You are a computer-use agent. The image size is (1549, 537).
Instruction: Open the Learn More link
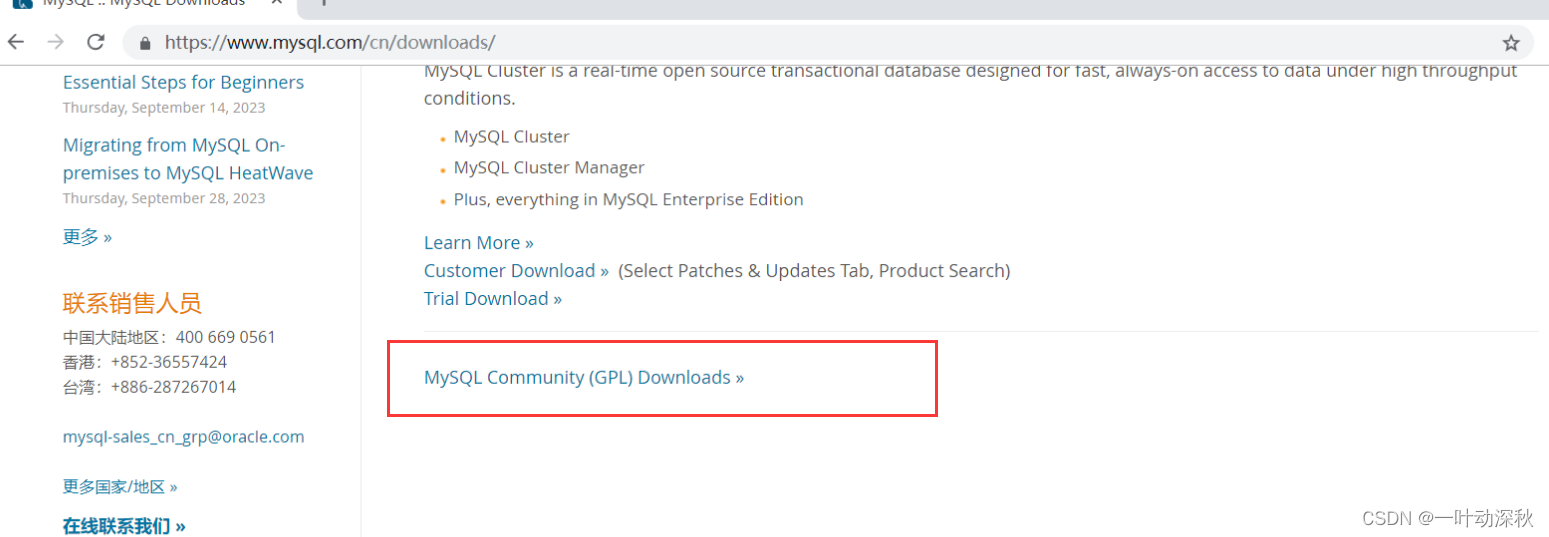point(478,243)
